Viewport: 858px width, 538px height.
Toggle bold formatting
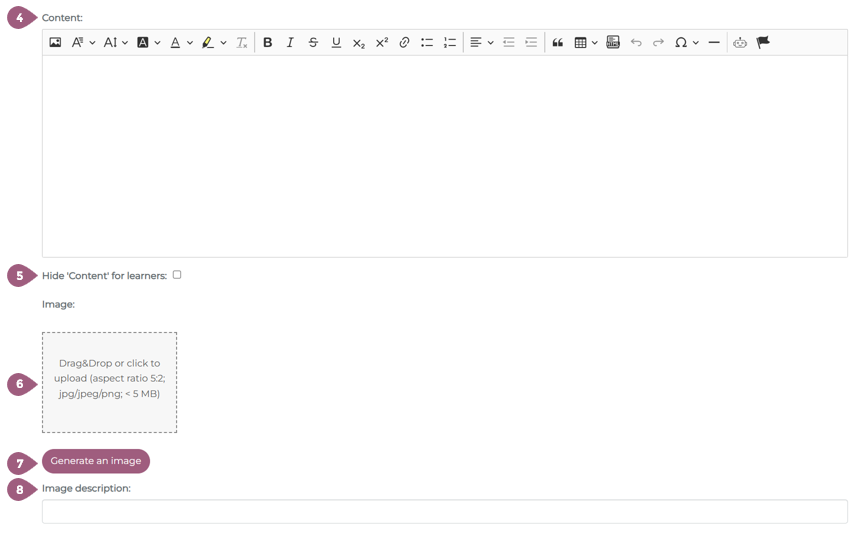tap(267, 43)
